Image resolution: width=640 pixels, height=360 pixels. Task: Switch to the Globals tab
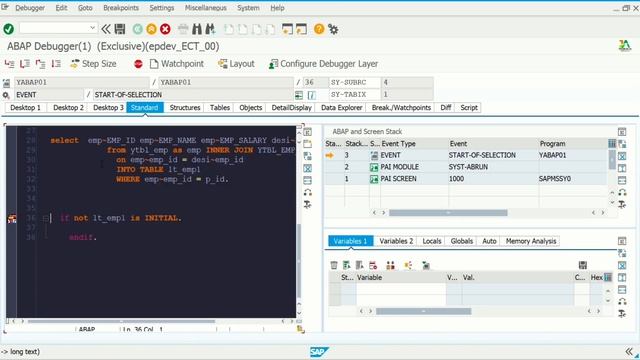click(x=462, y=241)
